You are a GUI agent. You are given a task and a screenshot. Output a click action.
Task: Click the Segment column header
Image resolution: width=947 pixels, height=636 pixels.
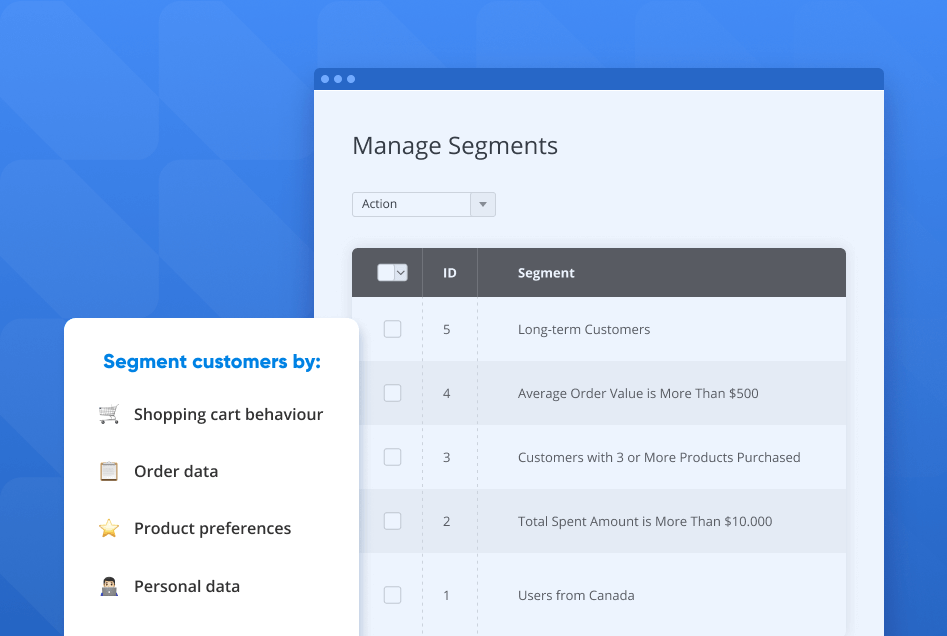[x=546, y=272]
